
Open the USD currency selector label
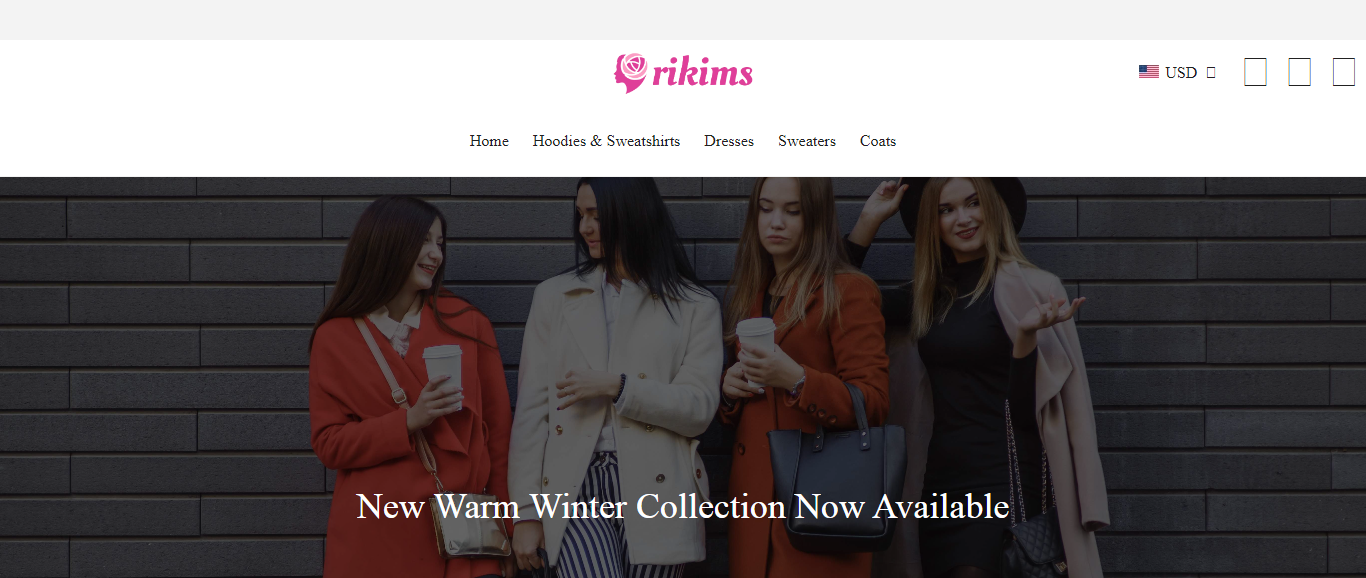pos(1181,73)
